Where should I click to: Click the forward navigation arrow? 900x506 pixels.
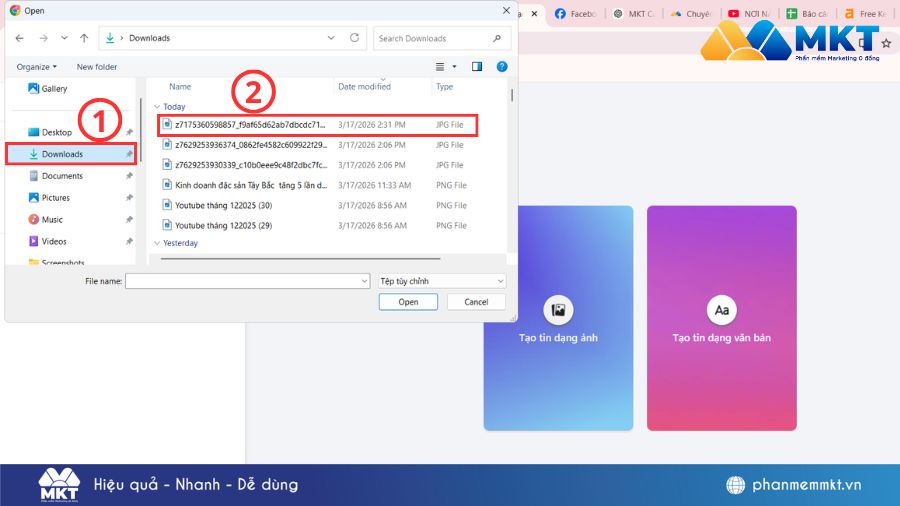tap(43, 38)
